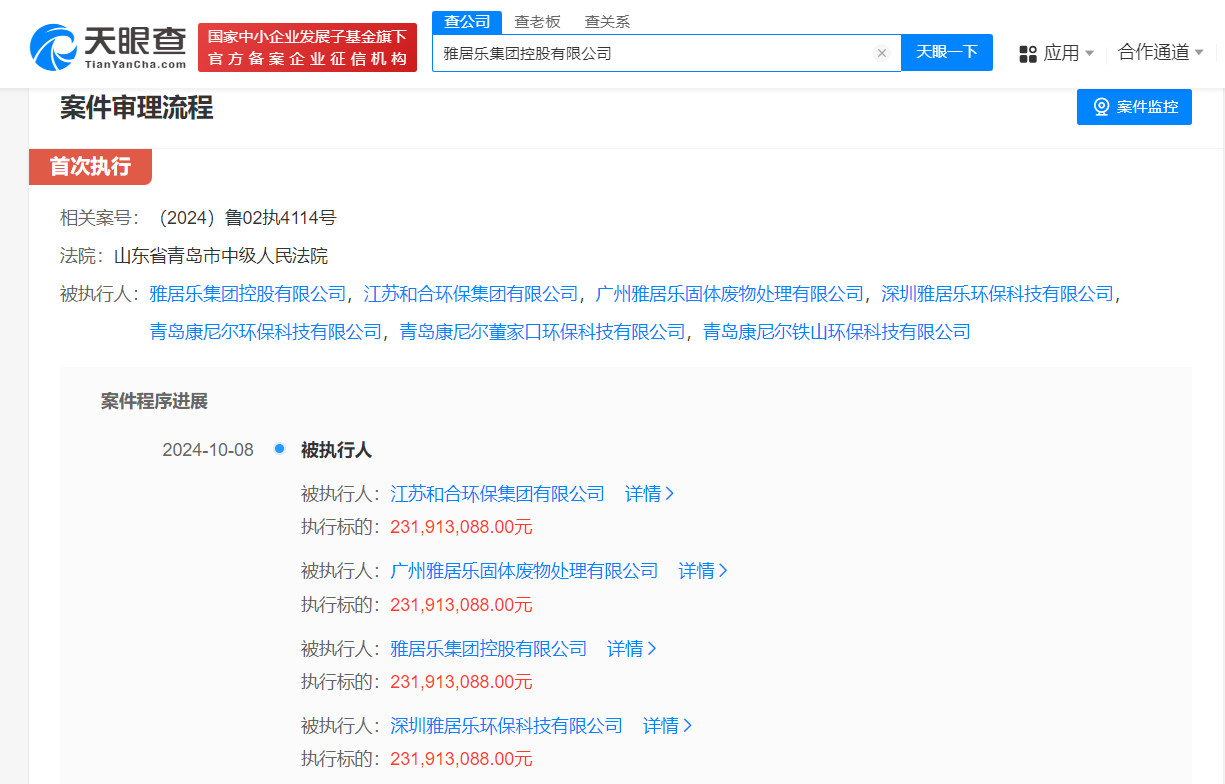Switch to the 查老板 tab
The width and height of the screenshot is (1225, 784).
537,22
